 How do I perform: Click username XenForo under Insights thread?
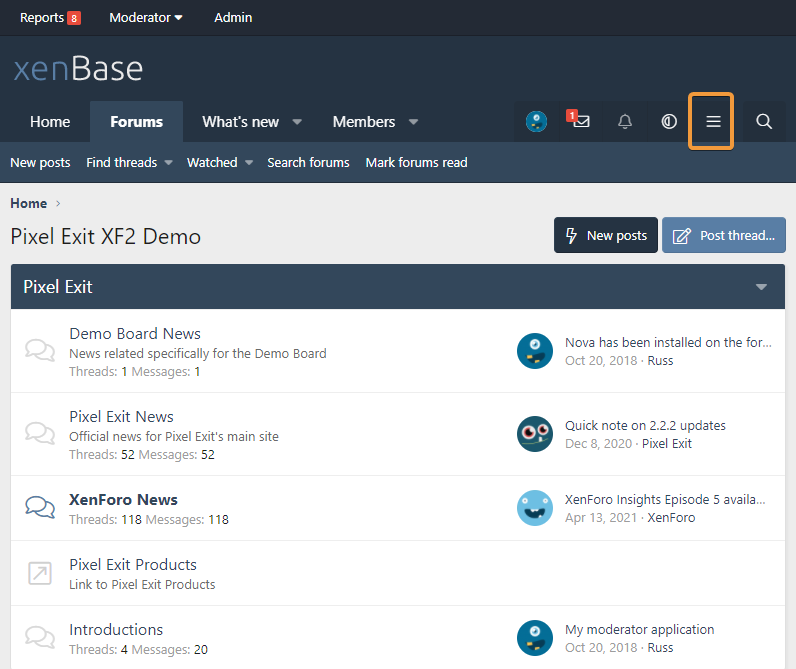[671, 518]
